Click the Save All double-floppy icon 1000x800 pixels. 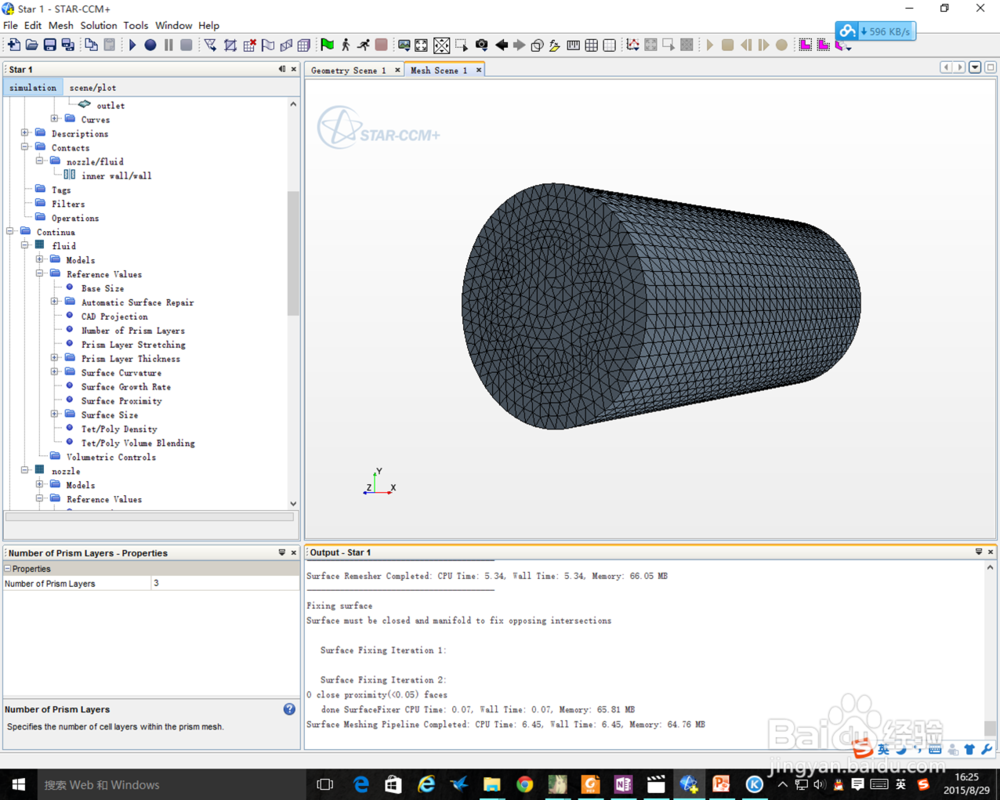point(68,45)
